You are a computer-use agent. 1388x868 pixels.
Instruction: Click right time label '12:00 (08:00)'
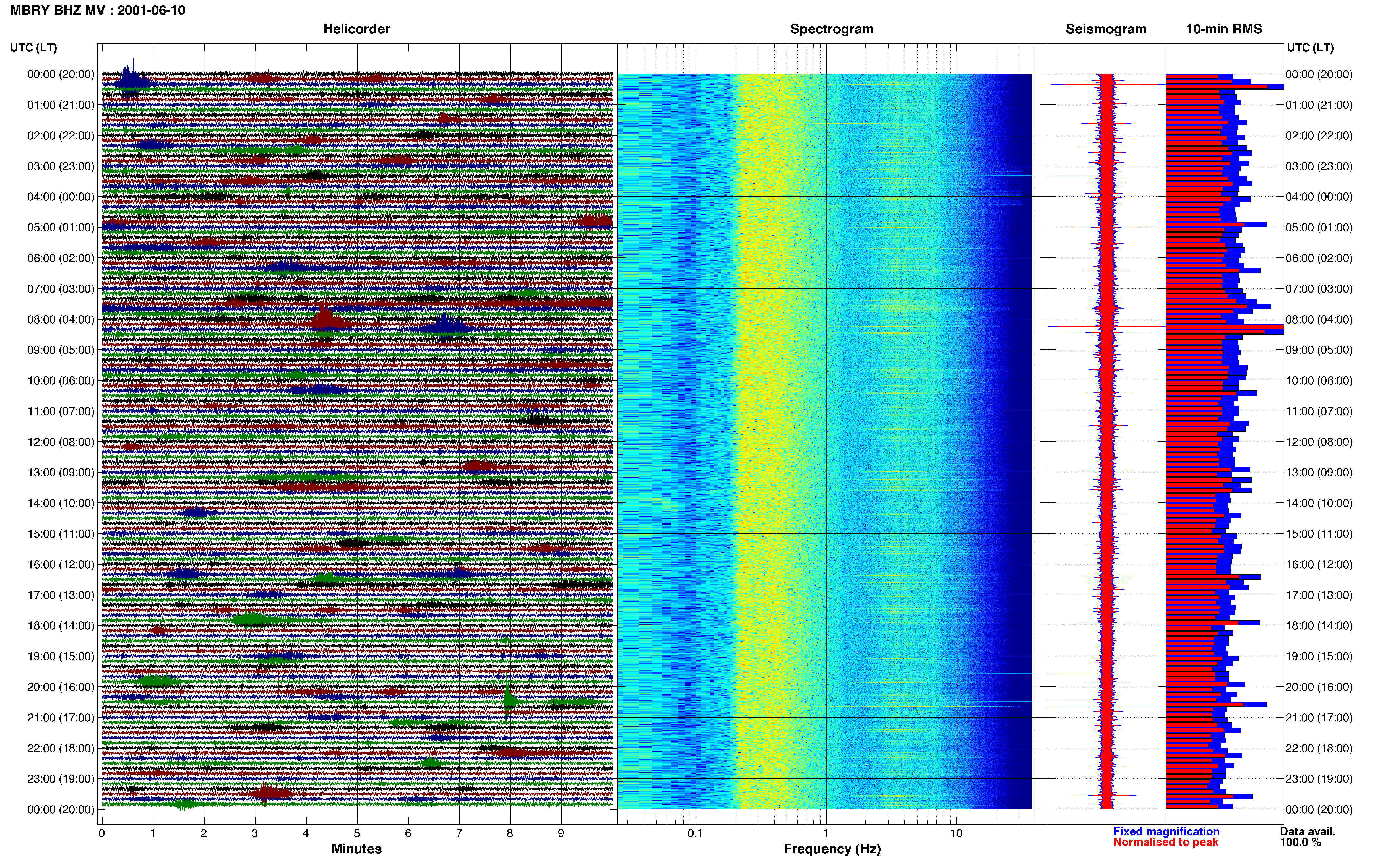1319,442
